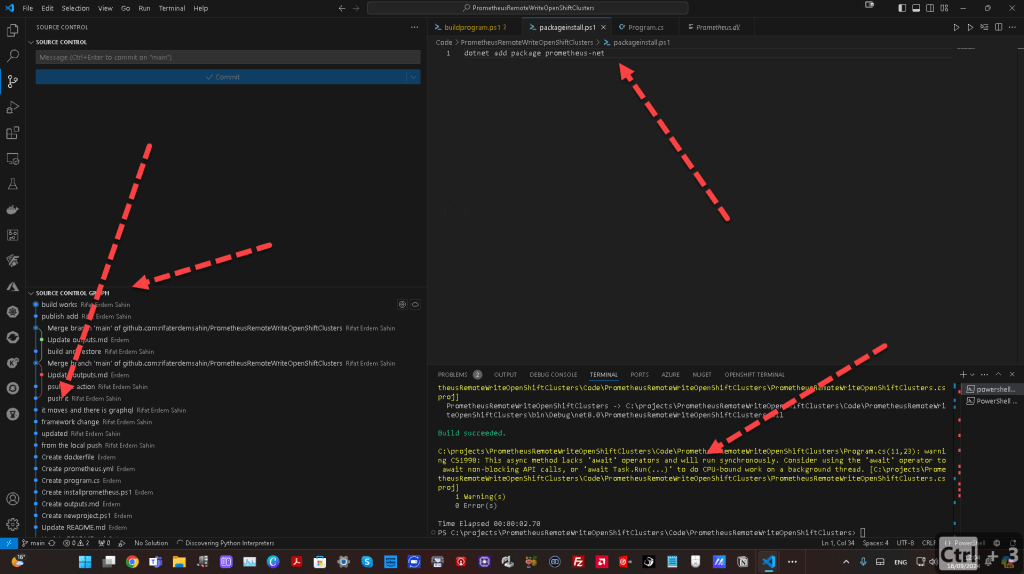
Task: Switch to the OpenShift Terminal tab
Action: point(754,375)
